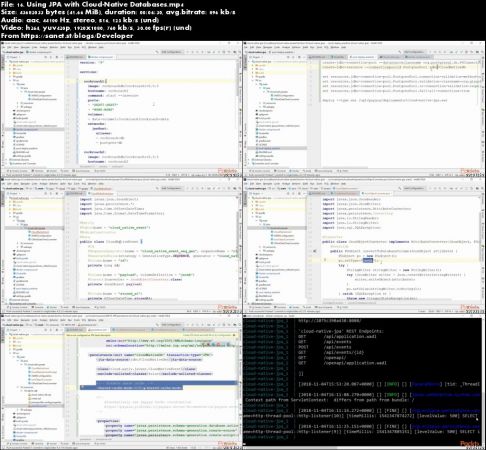This screenshot has width=486, height=450.
Task: Click the 'Context path from ServletContext' terminal line
Action: pyautogui.click(x=329, y=400)
